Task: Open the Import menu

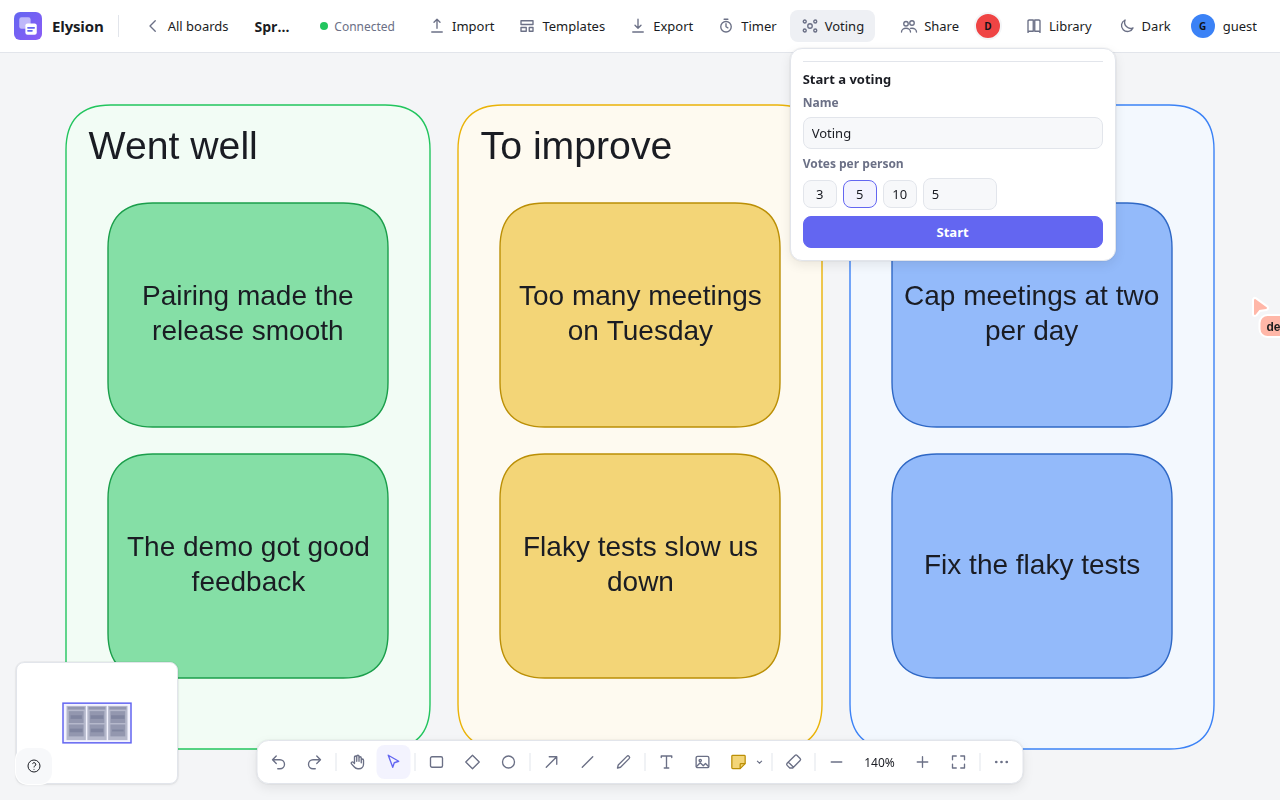Action: (462, 26)
